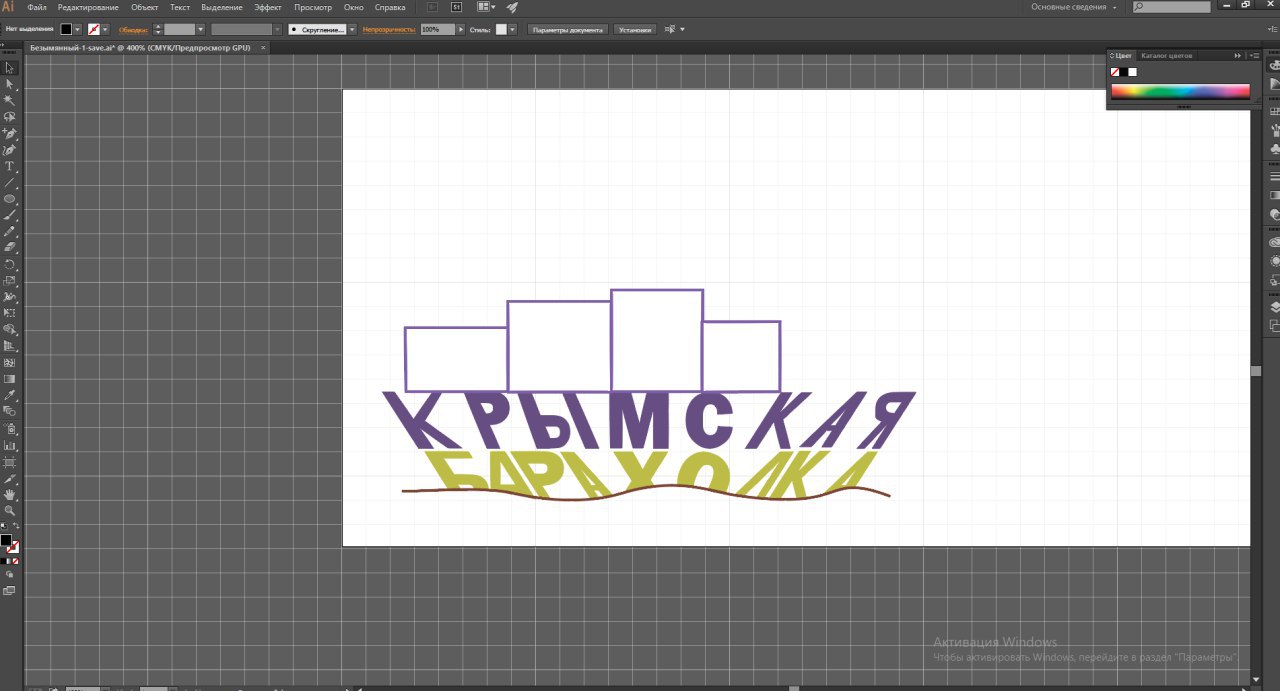Open the Layers panel icon

(1274, 308)
